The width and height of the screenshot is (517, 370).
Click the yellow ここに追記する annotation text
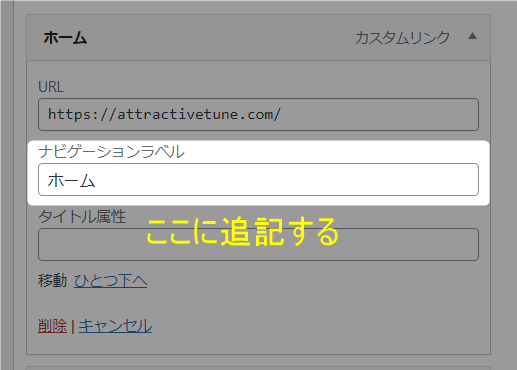[x=243, y=231]
